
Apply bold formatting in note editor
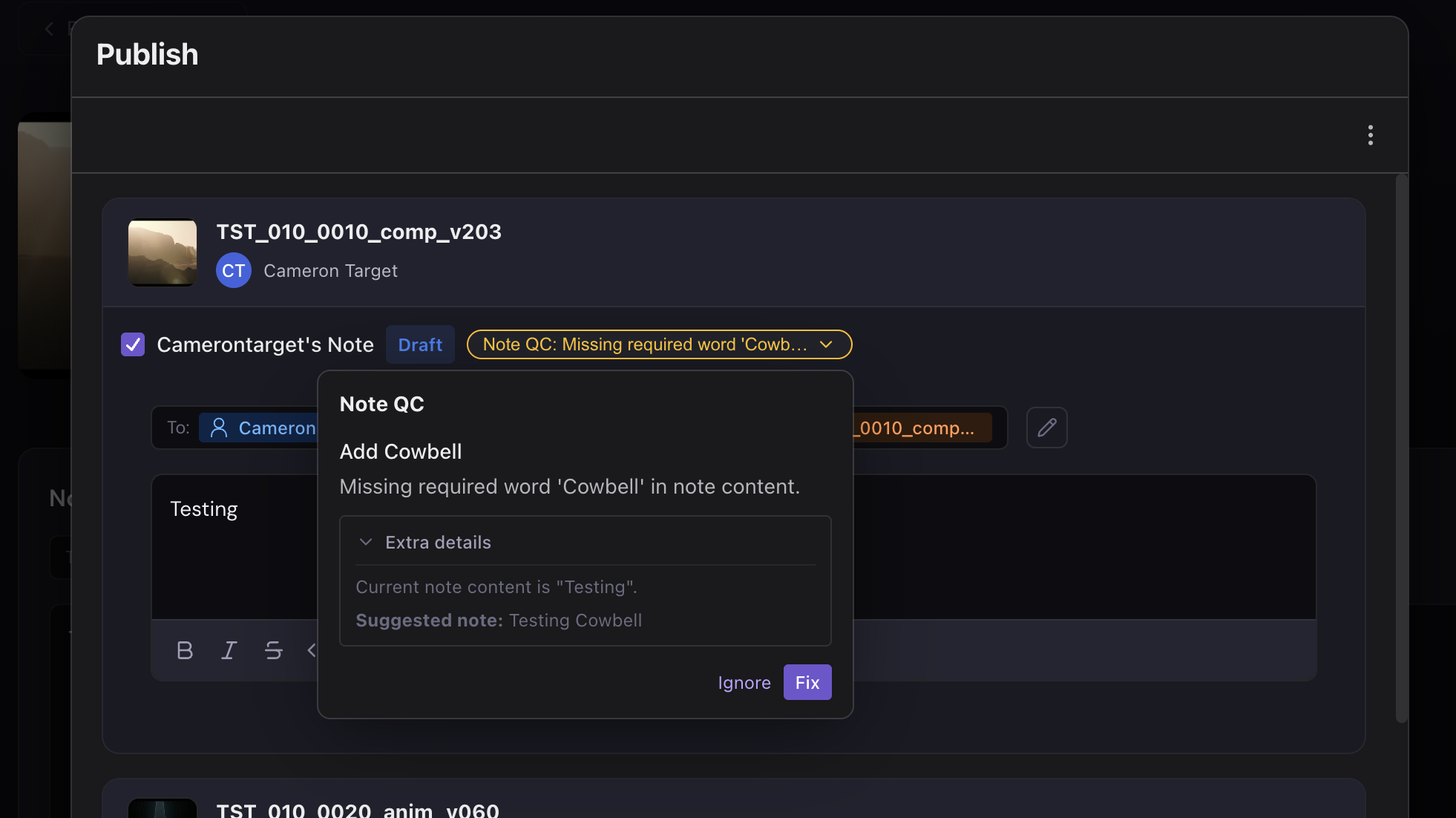pyautogui.click(x=185, y=650)
